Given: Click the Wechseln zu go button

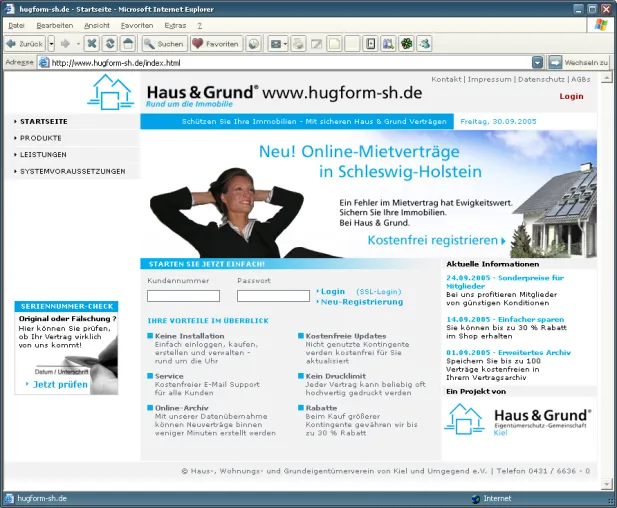Looking at the screenshot, I should (x=578, y=63).
